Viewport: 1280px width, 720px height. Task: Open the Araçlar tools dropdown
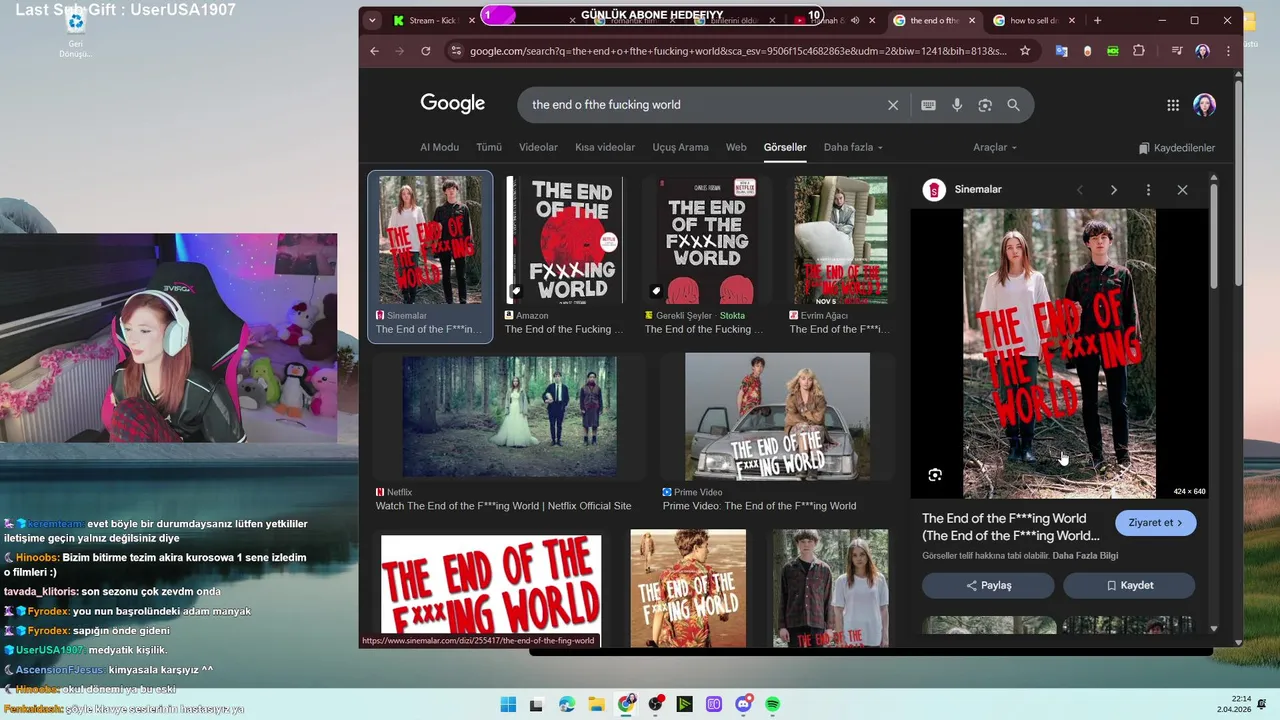(x=995, y=147)
